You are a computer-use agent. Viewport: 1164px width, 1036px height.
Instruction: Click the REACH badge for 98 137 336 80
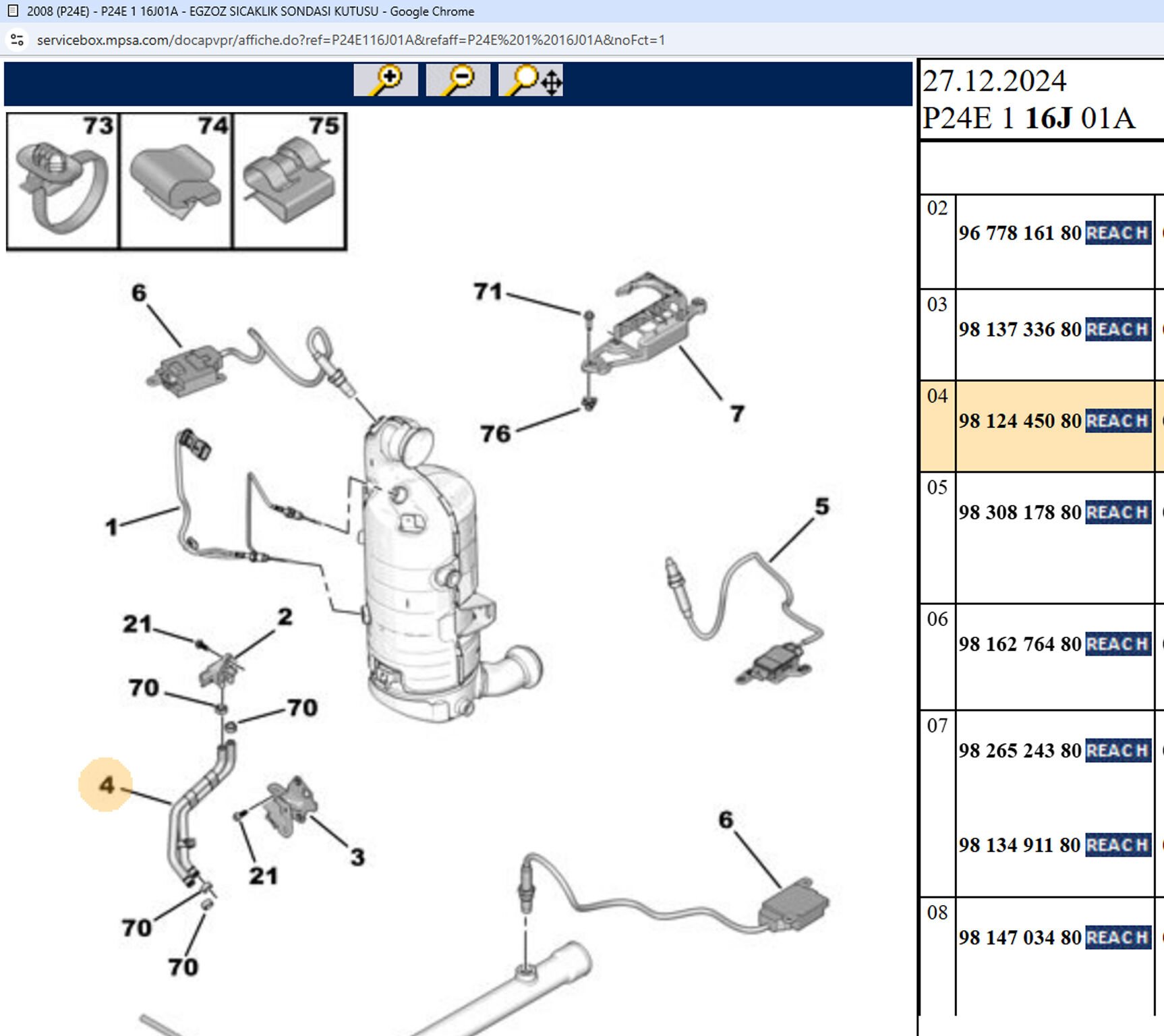pos(1117,329)
